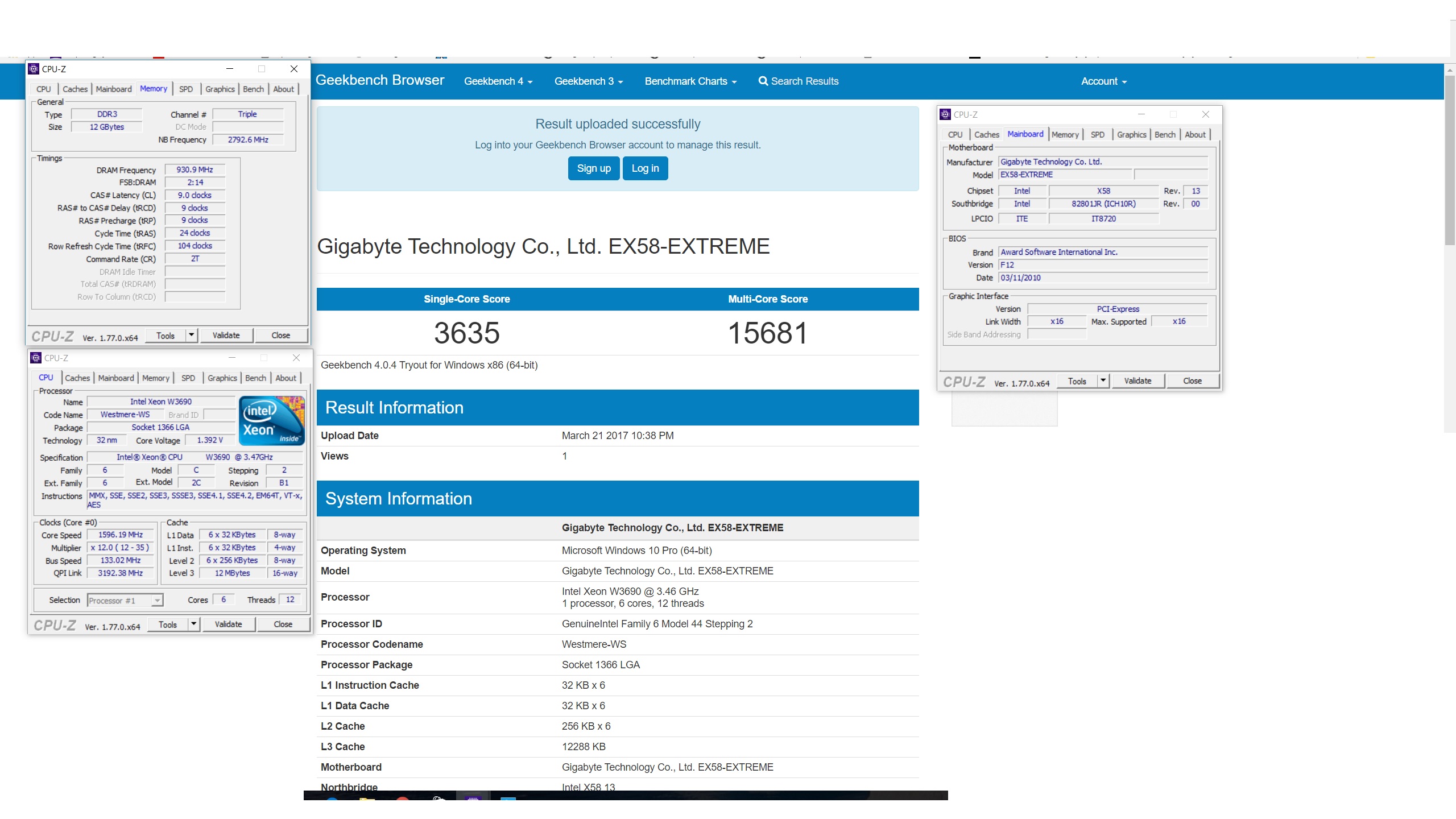The image size is (1456, 819).
Task: Open SPD tab in the Memory CPU-Z window
Action: tap(186, 89)
